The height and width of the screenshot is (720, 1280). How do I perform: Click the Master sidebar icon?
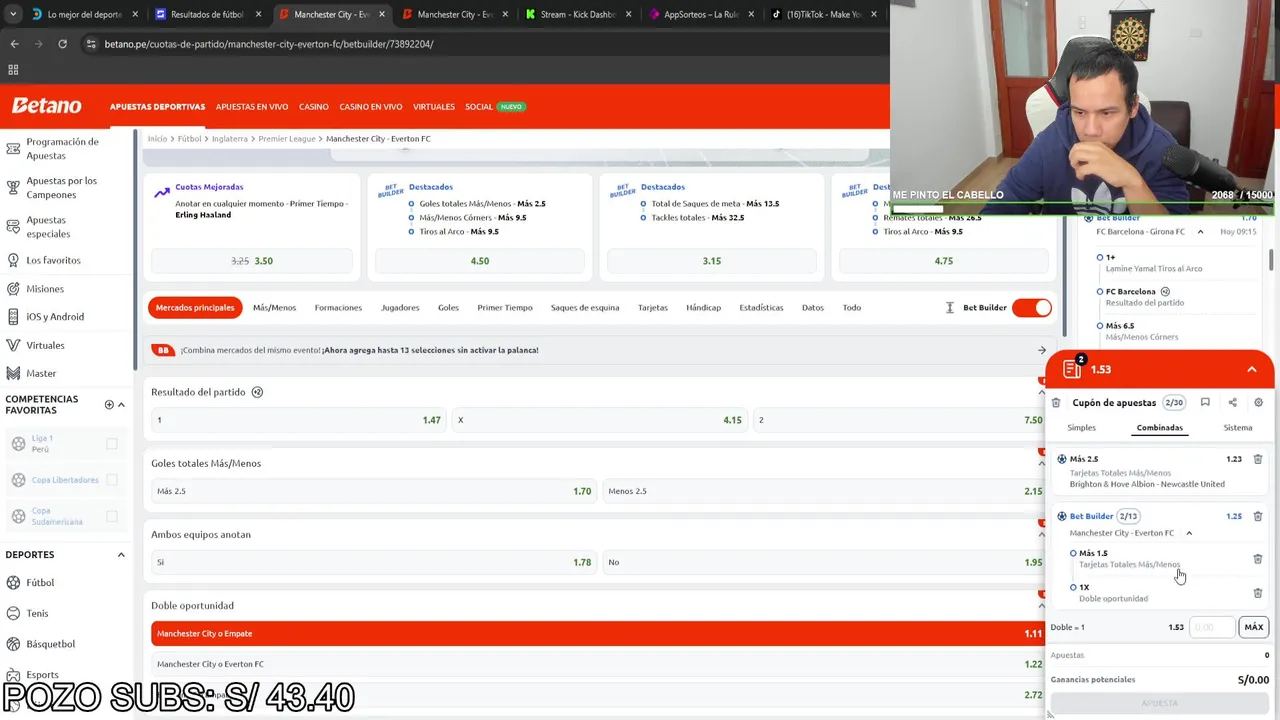click(x=13, y=373)
